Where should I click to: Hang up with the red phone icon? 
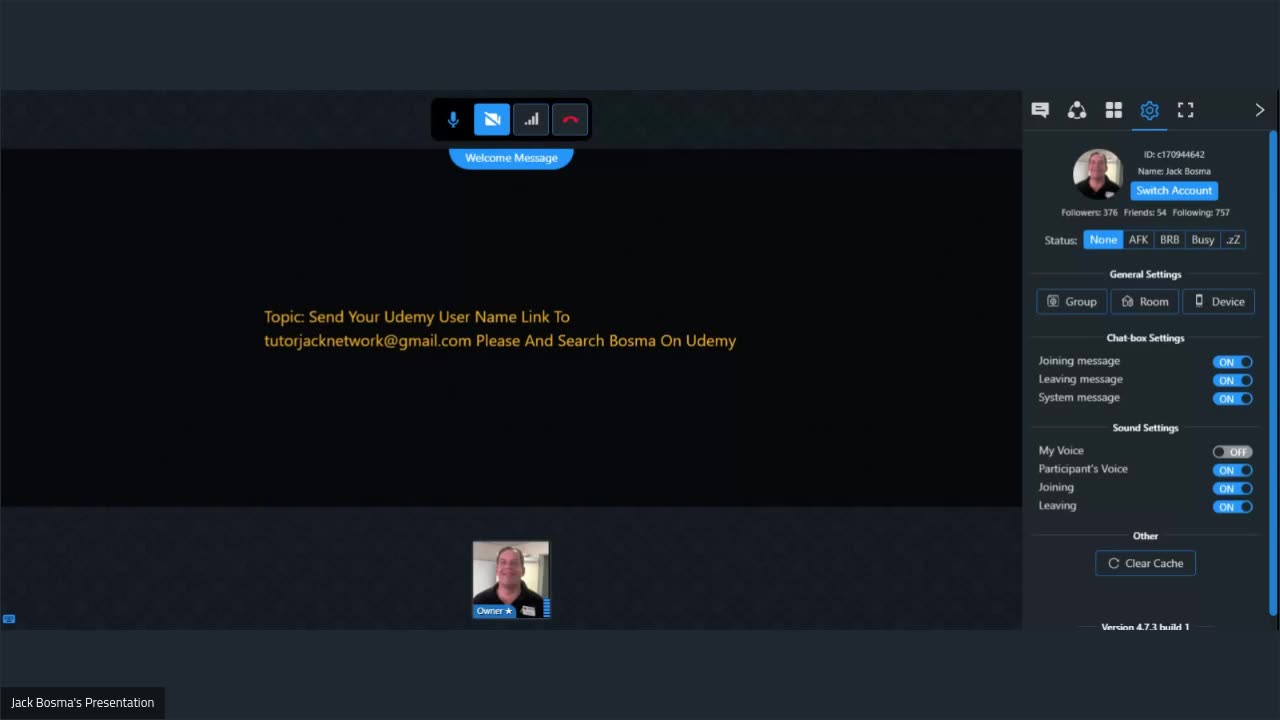570,120
